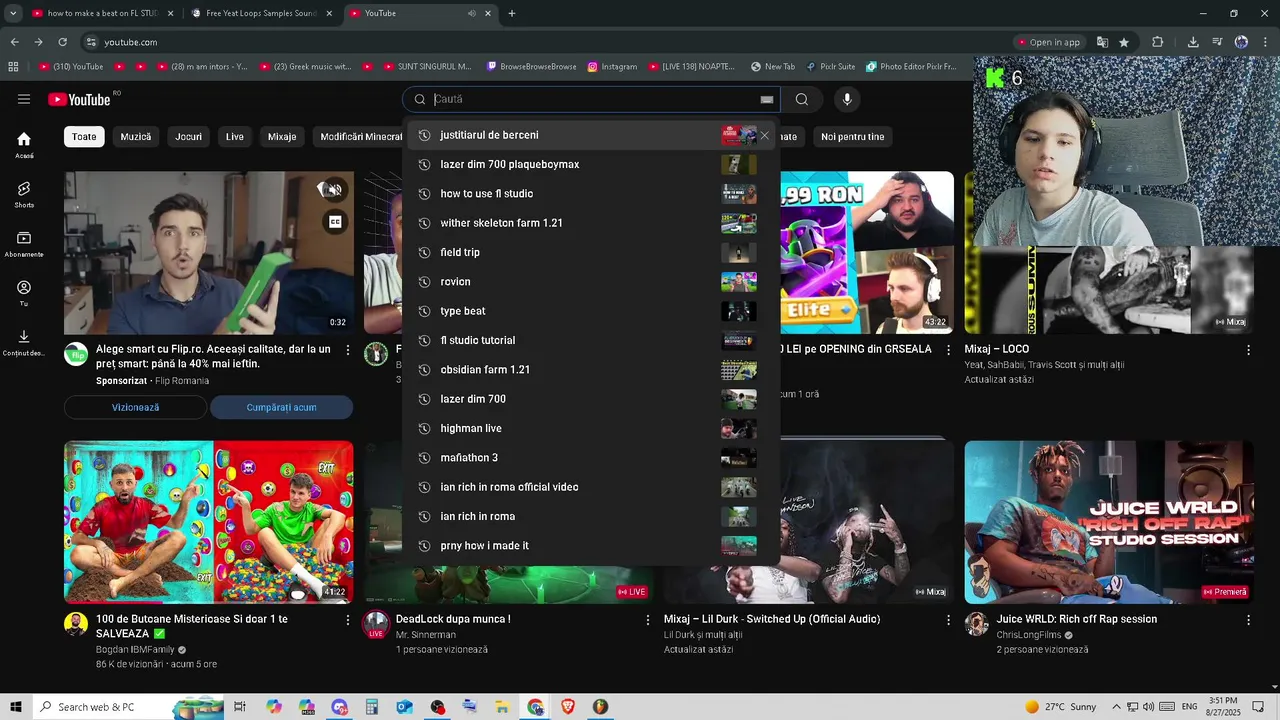
Task: Choose the 'prny how i made it' suggestion
Action: tap(590, 546)
